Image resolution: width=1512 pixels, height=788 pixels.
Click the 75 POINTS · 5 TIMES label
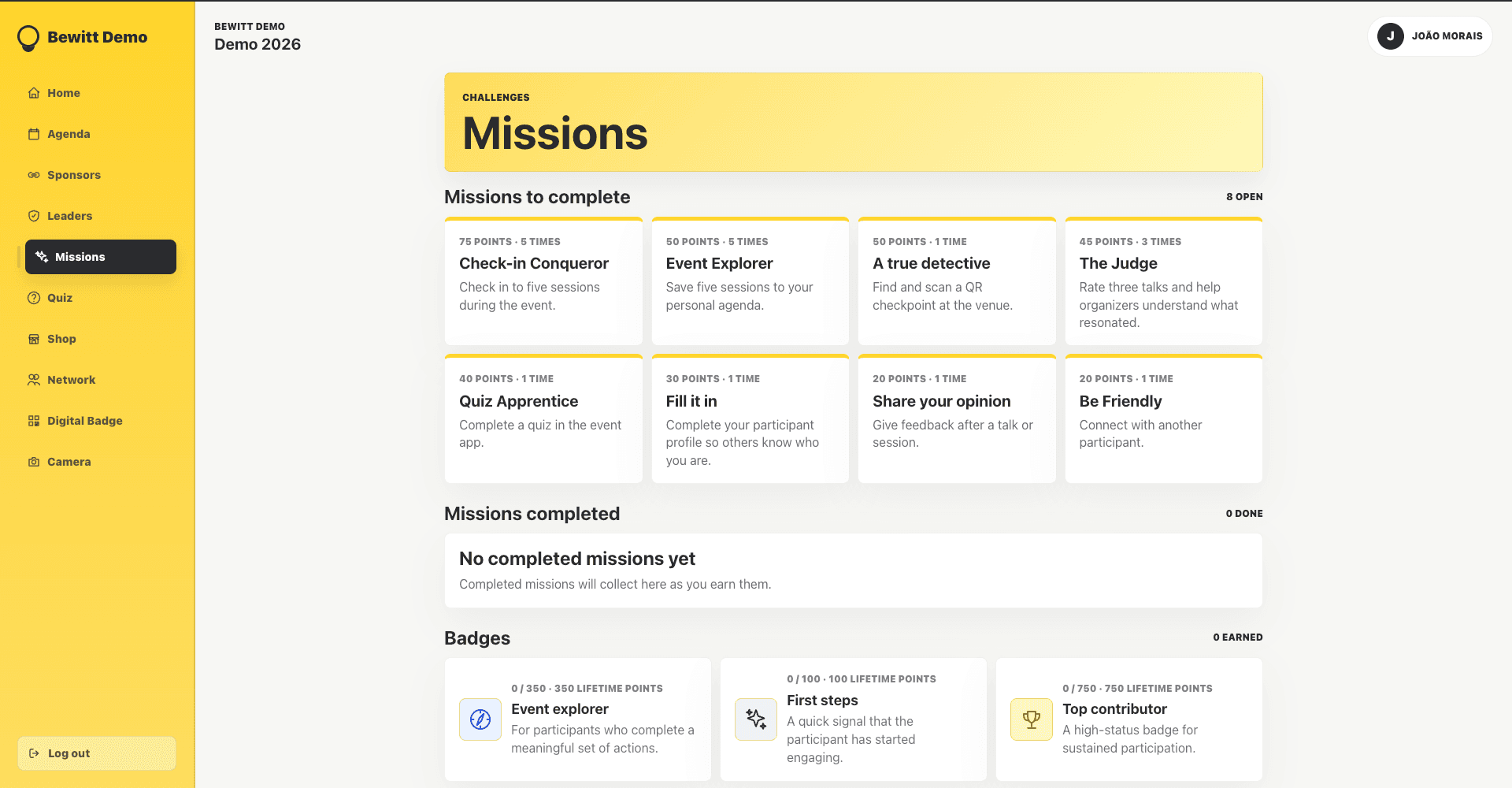click(x=510, y=242)
